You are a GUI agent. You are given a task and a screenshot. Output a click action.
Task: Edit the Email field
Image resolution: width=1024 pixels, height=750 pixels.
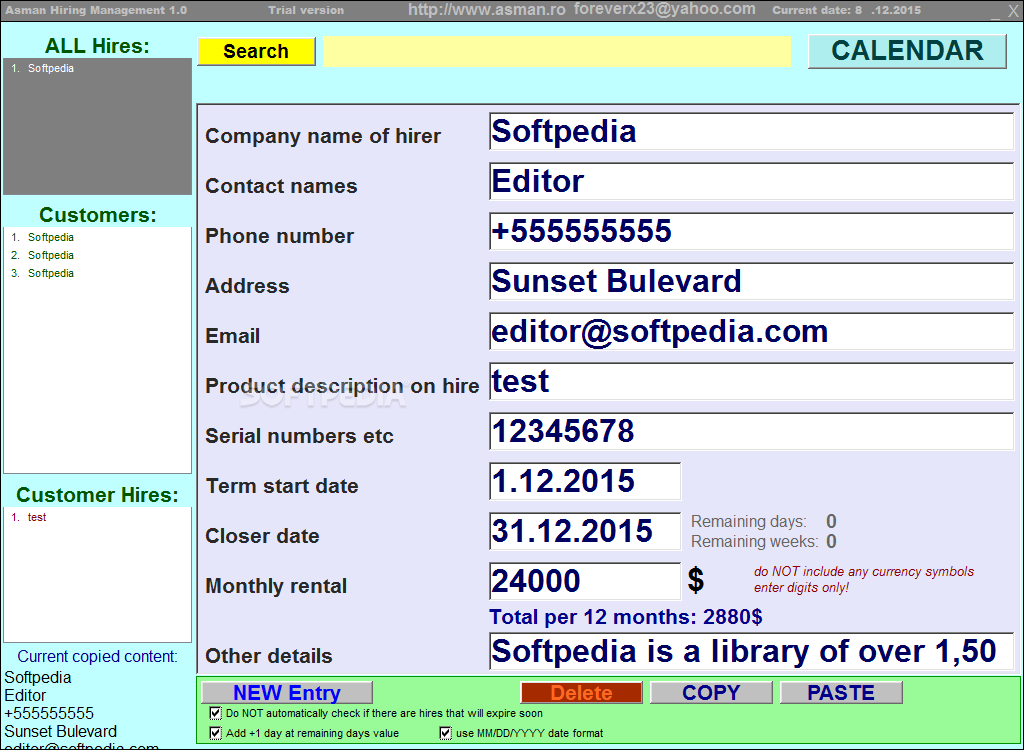tap(751, 331)
